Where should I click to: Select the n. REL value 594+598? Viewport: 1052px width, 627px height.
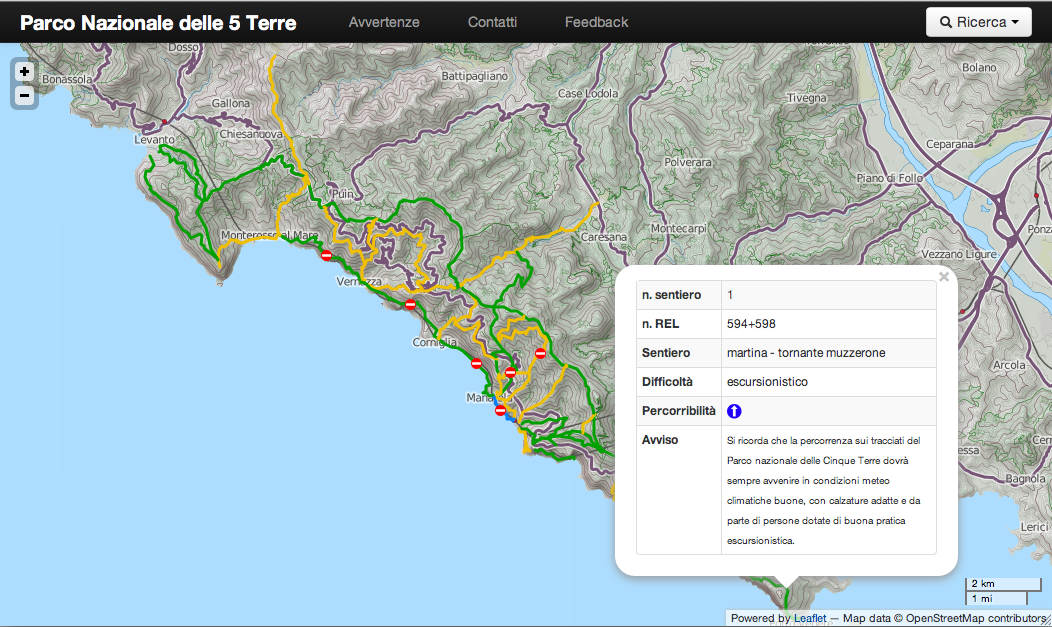[751, 324]
